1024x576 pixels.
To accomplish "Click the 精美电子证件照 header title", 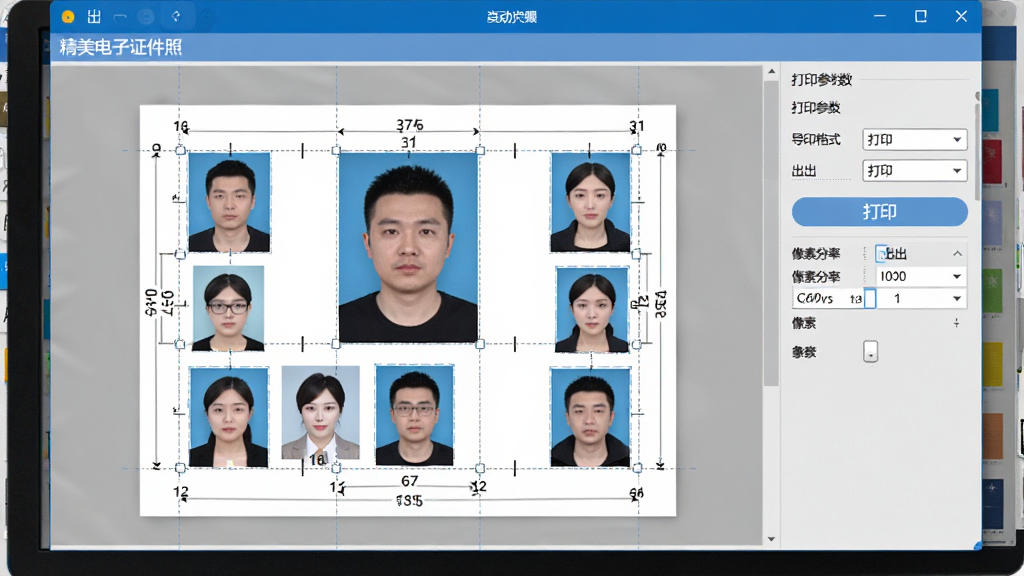I will [x=121, y=47].
